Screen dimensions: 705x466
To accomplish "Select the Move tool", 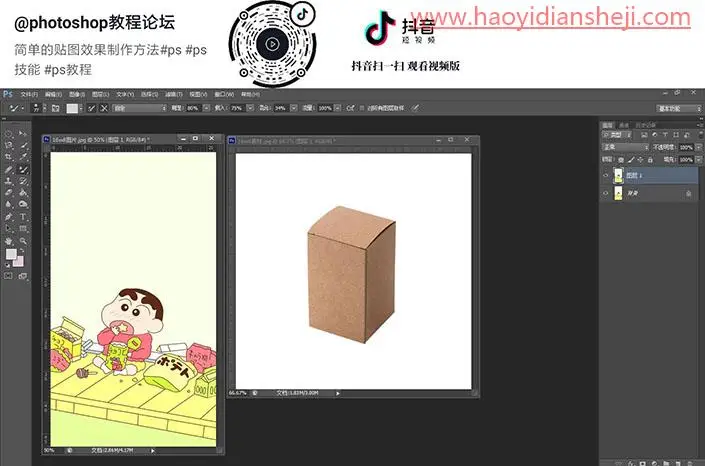I will tap(23, 133).
